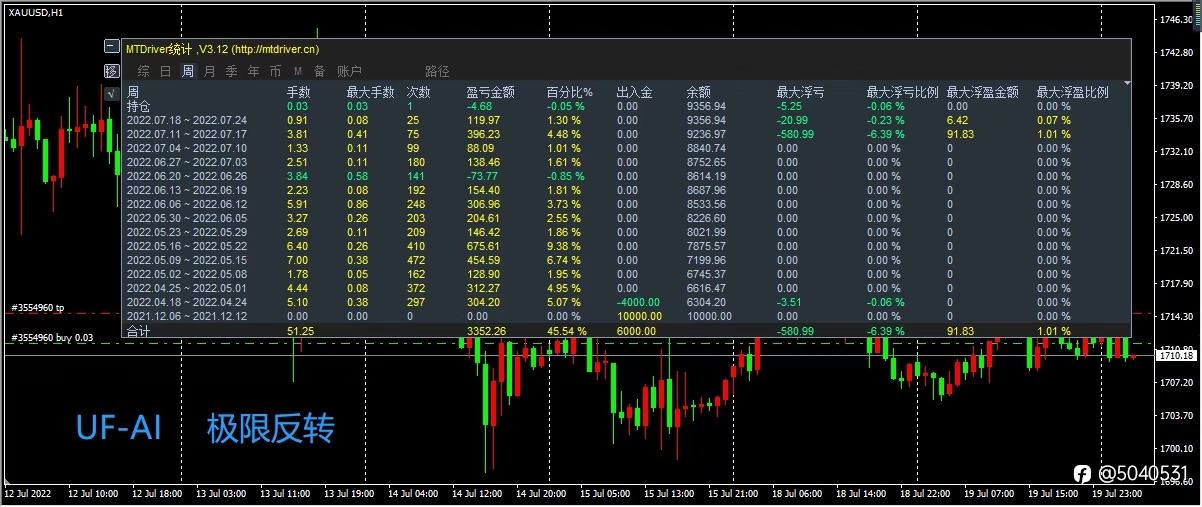Click the 最大浮亏比例 column header
The width and height of the screenshot is (1202, 507).
902,92
